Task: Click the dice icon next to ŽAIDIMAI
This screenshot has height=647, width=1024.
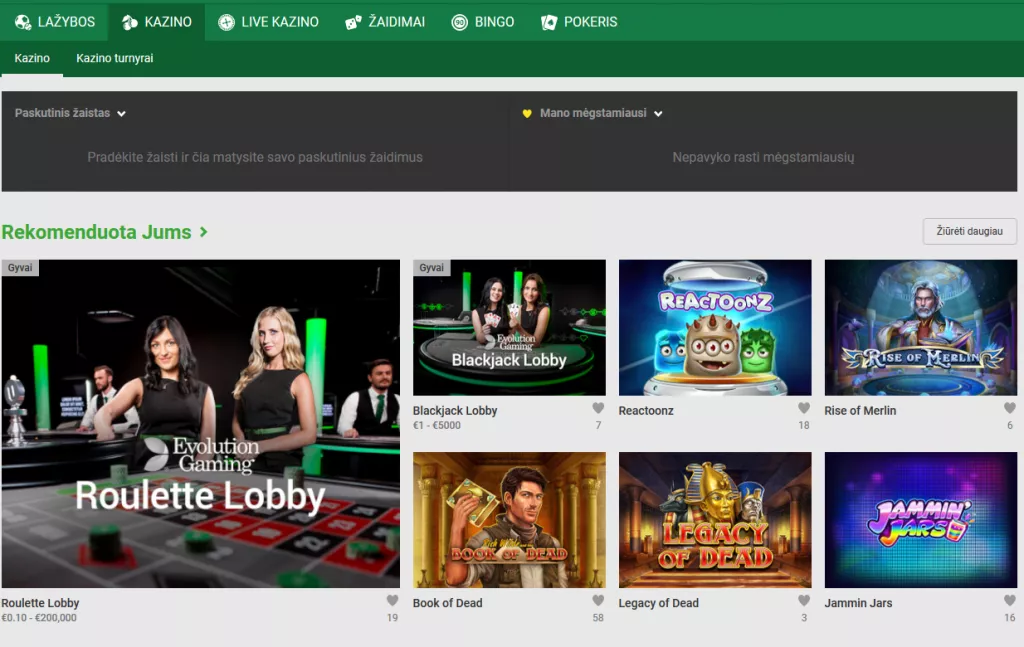Action: (351, 21)
